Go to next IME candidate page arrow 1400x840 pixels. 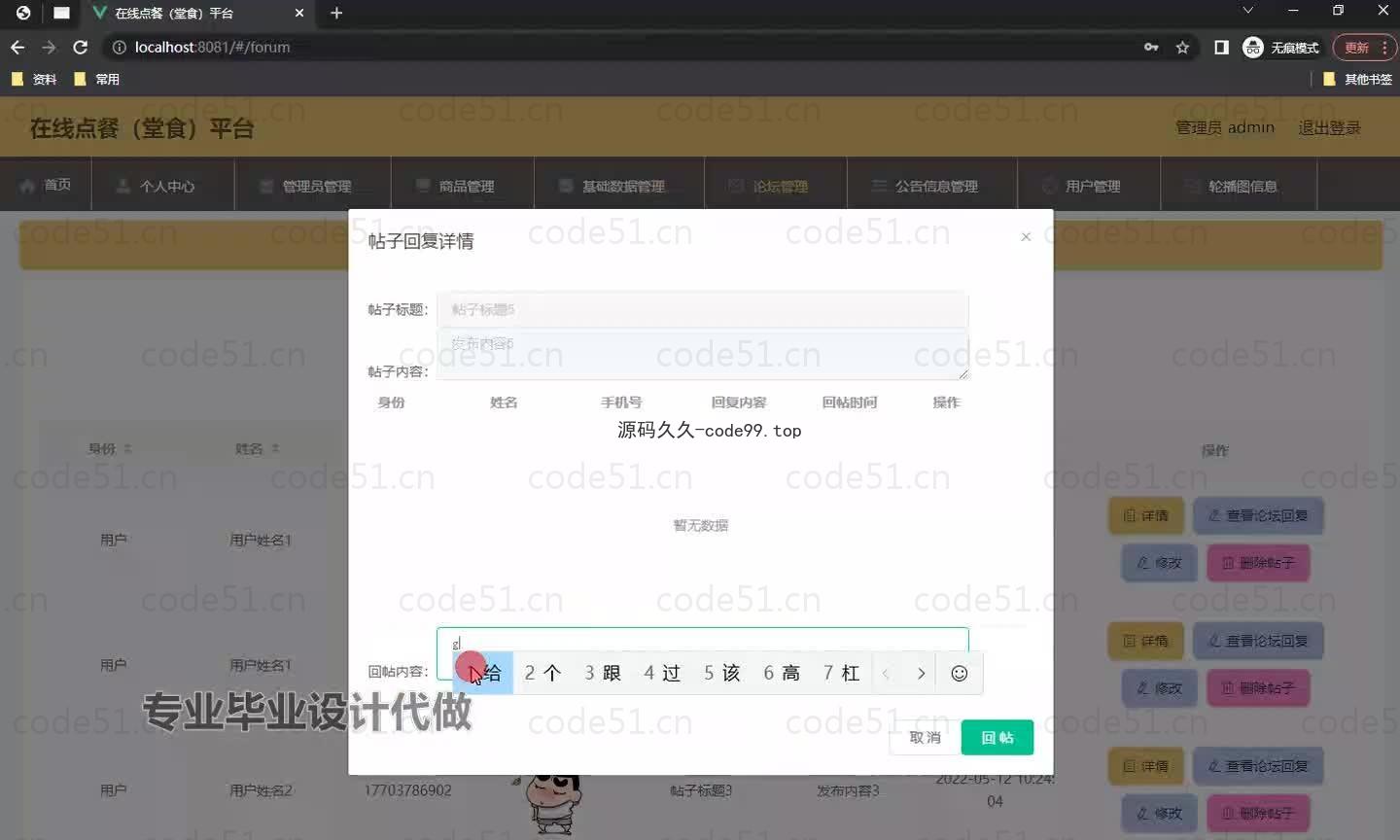coord(921,673)
